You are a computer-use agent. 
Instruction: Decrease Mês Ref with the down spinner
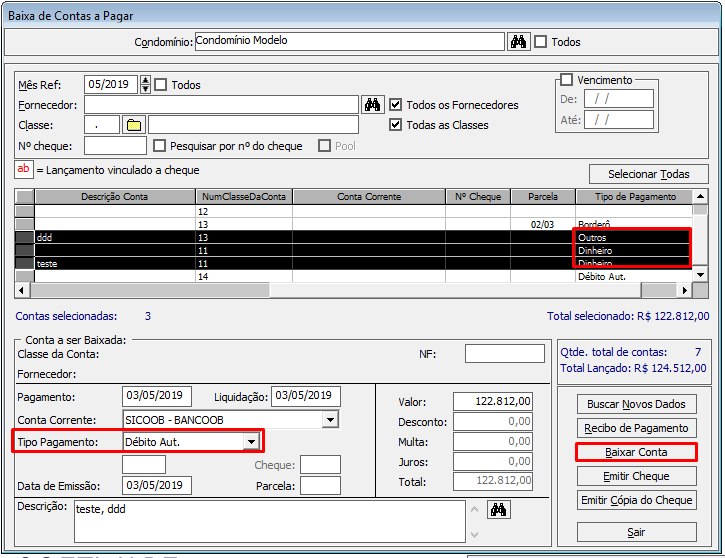point(146,89)
